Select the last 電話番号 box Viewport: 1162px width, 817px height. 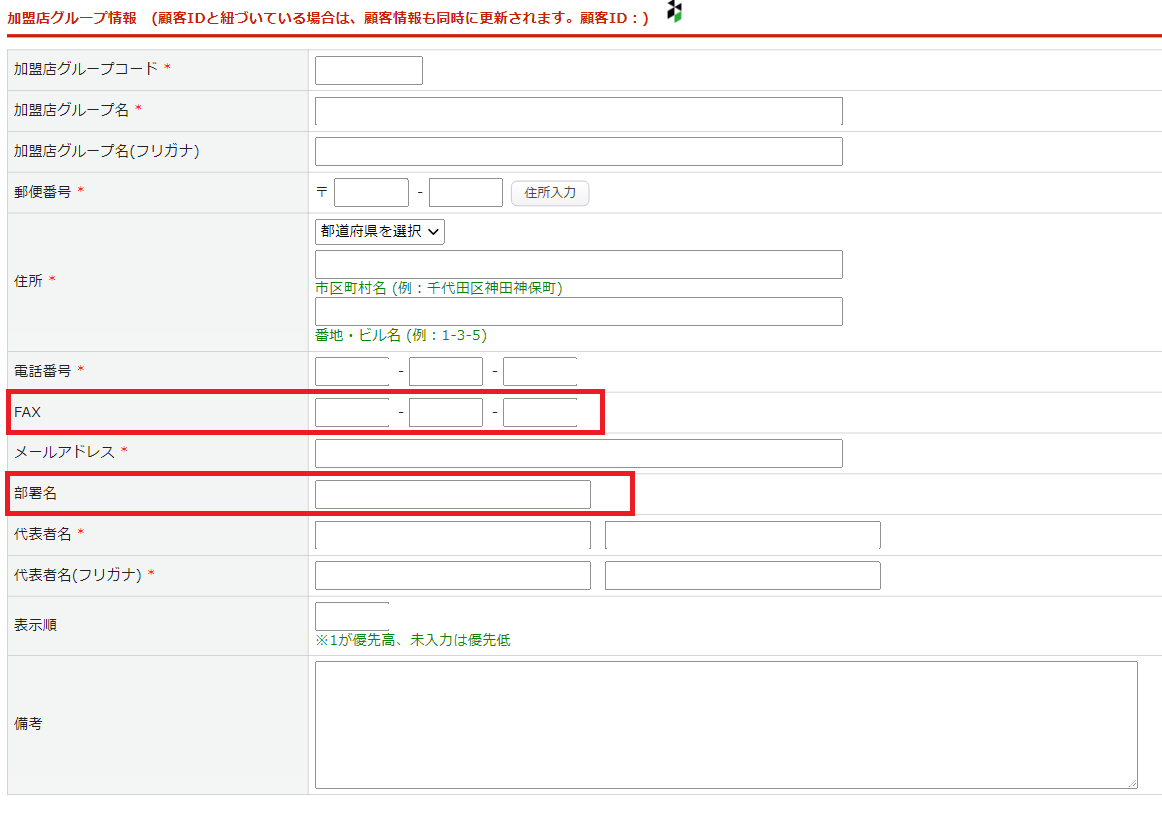[x=540, y=372]
